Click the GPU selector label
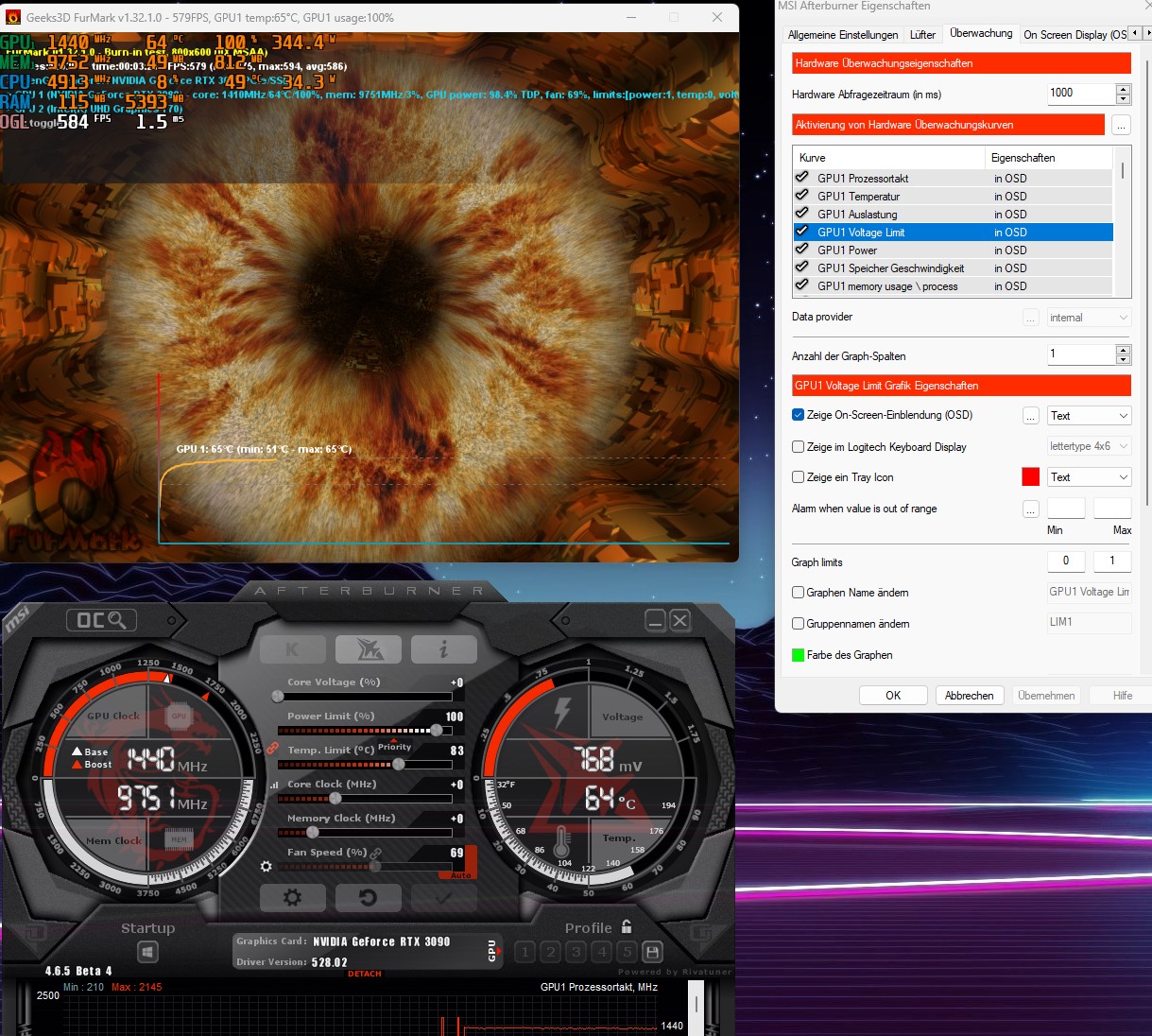Viewport: 1152px width, 1036px height. pyautogui.click(x=491, y=951)
